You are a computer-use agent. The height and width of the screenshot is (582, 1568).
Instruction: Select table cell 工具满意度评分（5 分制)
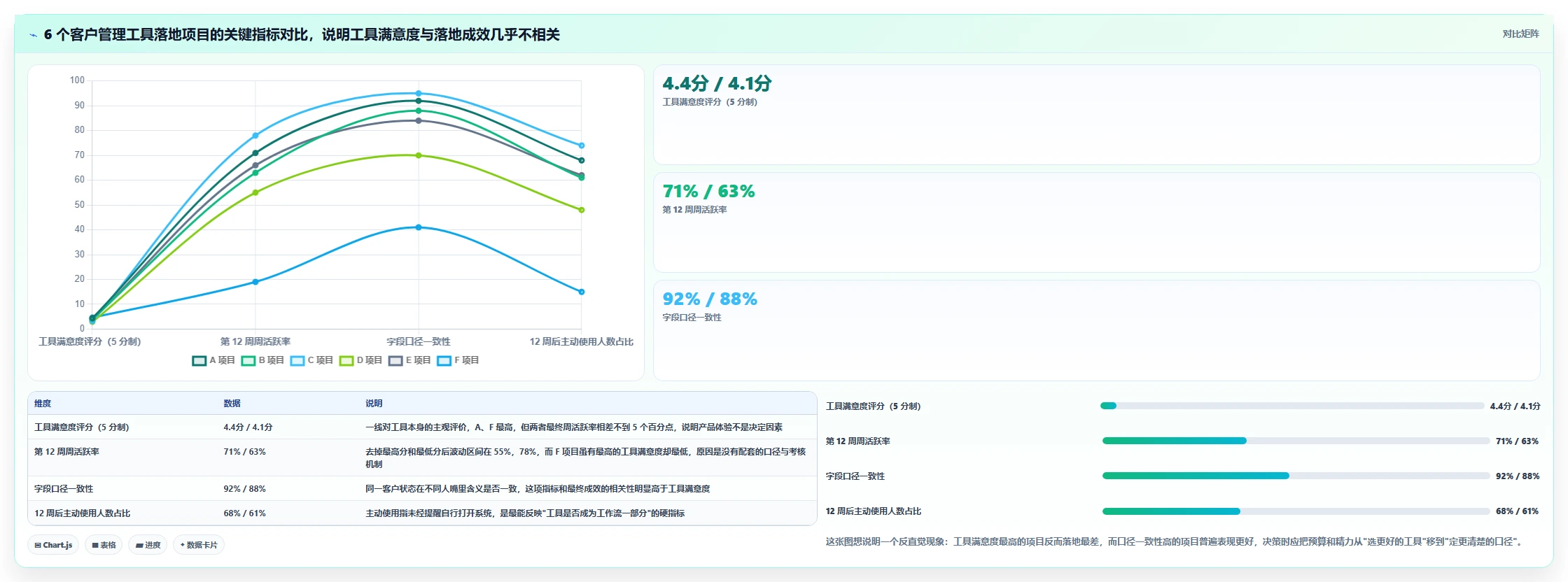(x=82, y=427)
